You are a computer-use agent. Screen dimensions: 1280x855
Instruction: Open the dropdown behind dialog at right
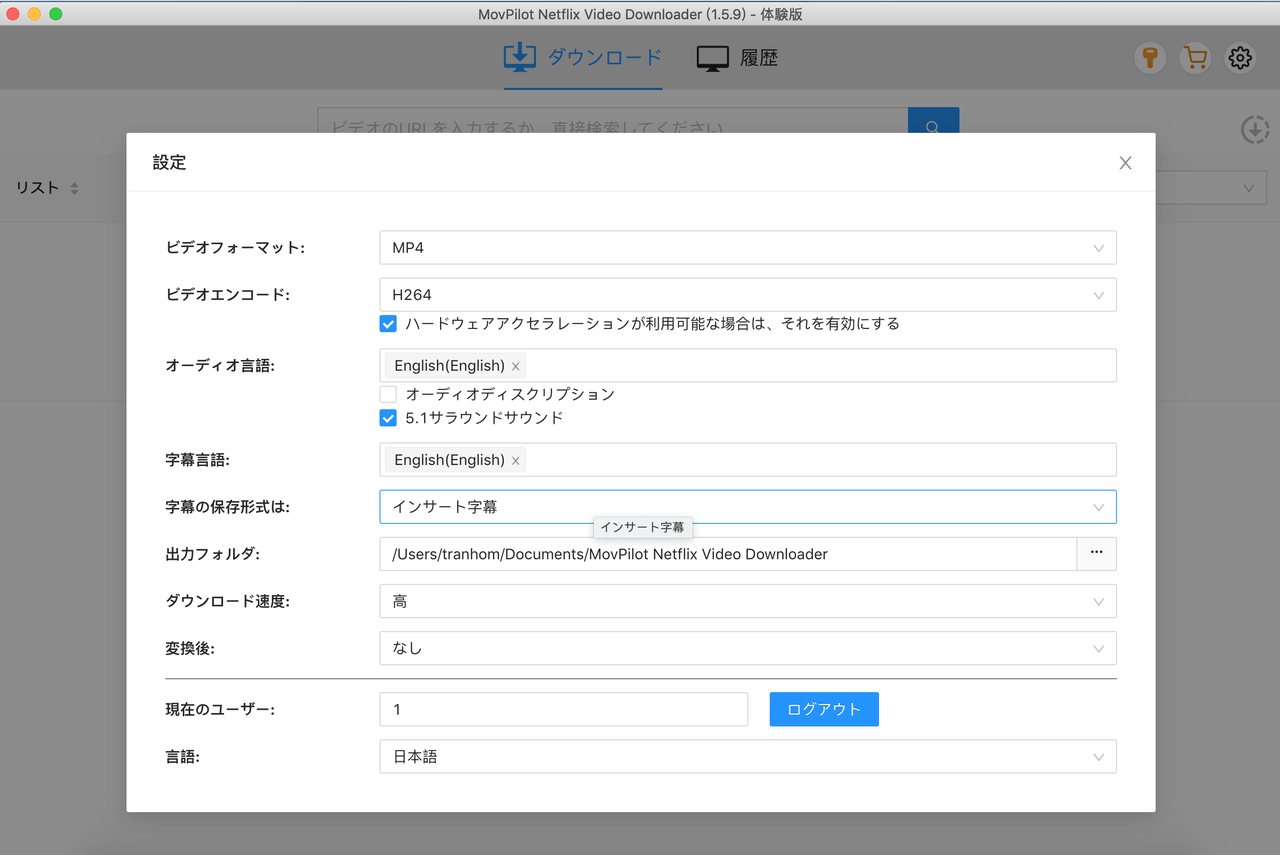[1211, 188]
